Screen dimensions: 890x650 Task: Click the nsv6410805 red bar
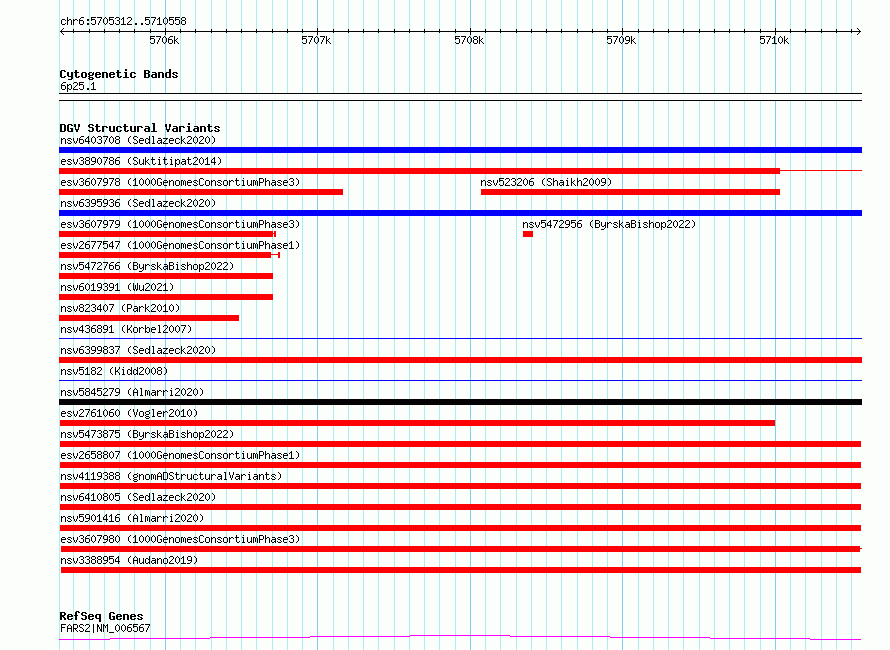(x=460, y=507)
